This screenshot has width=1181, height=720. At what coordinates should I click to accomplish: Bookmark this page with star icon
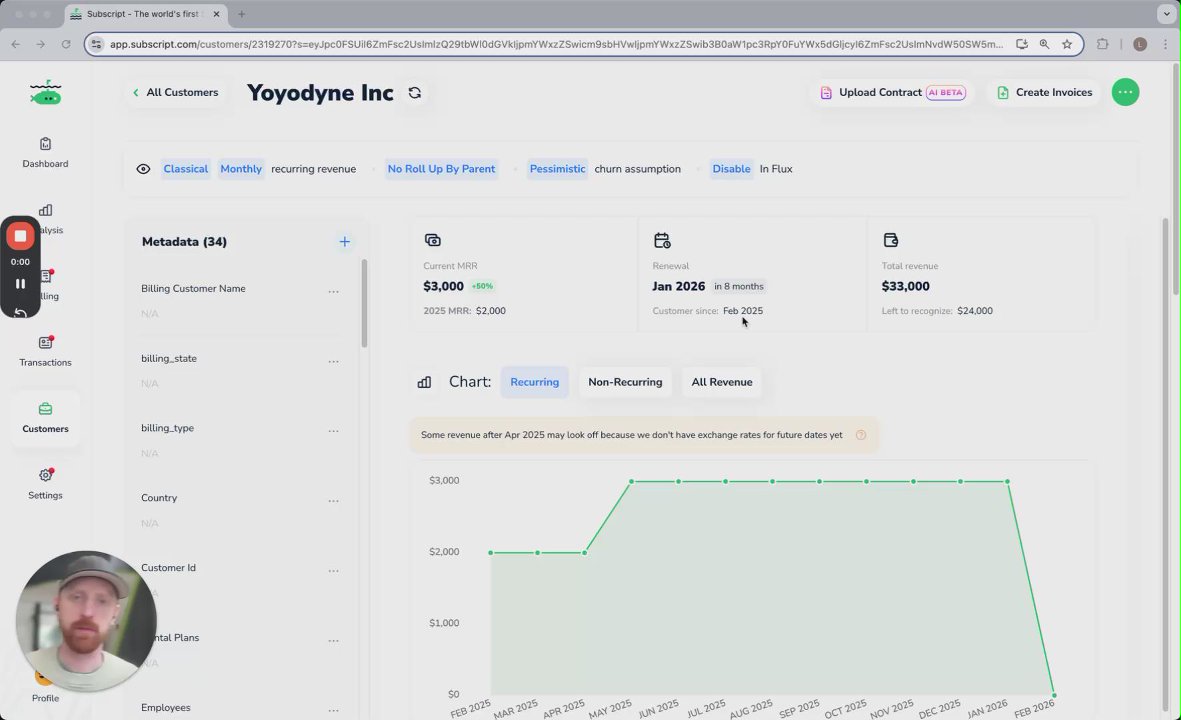pyautogui.click(x=1067, y=44)
